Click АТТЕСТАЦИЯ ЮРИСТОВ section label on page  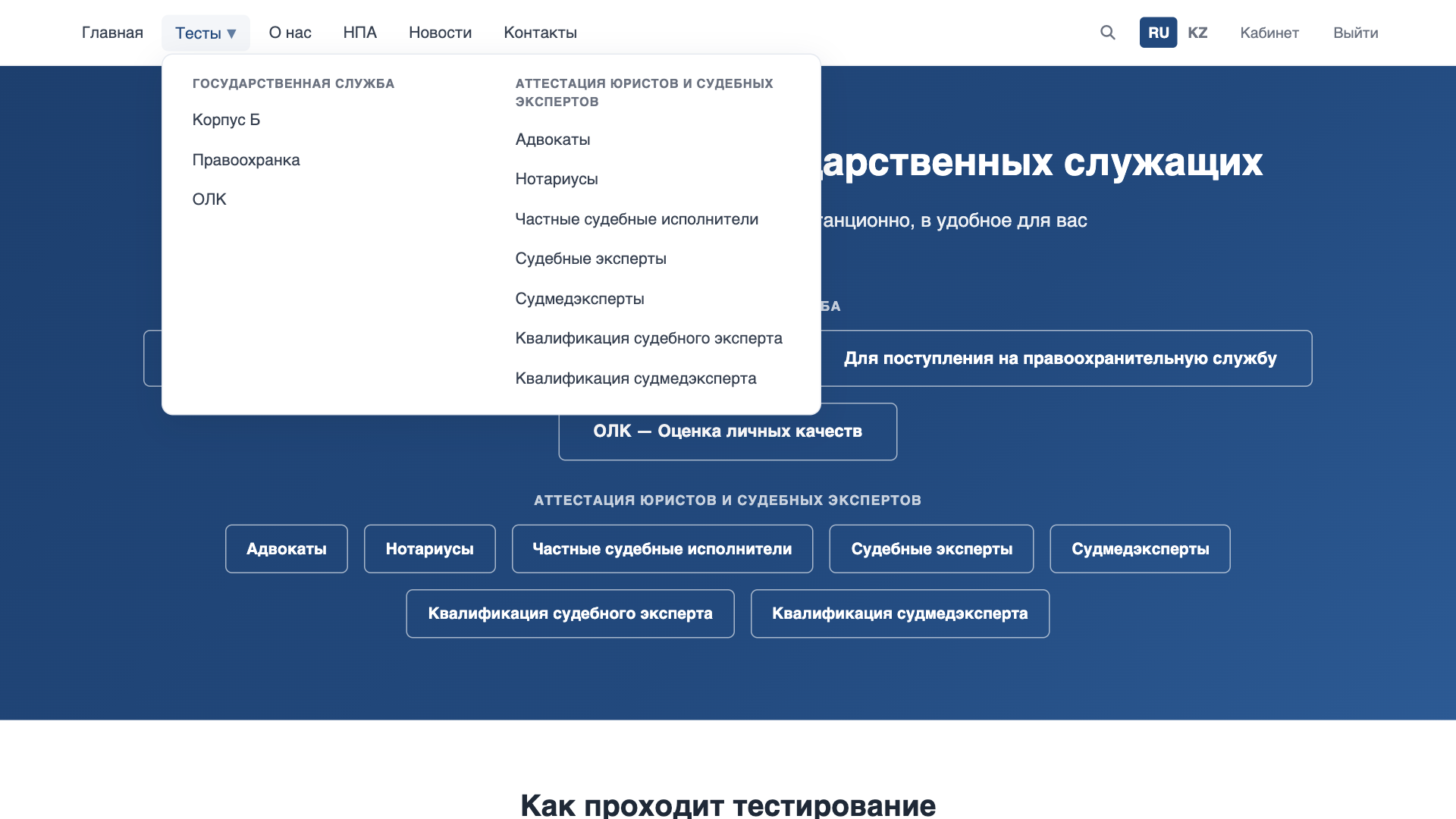tap(728, 500)
